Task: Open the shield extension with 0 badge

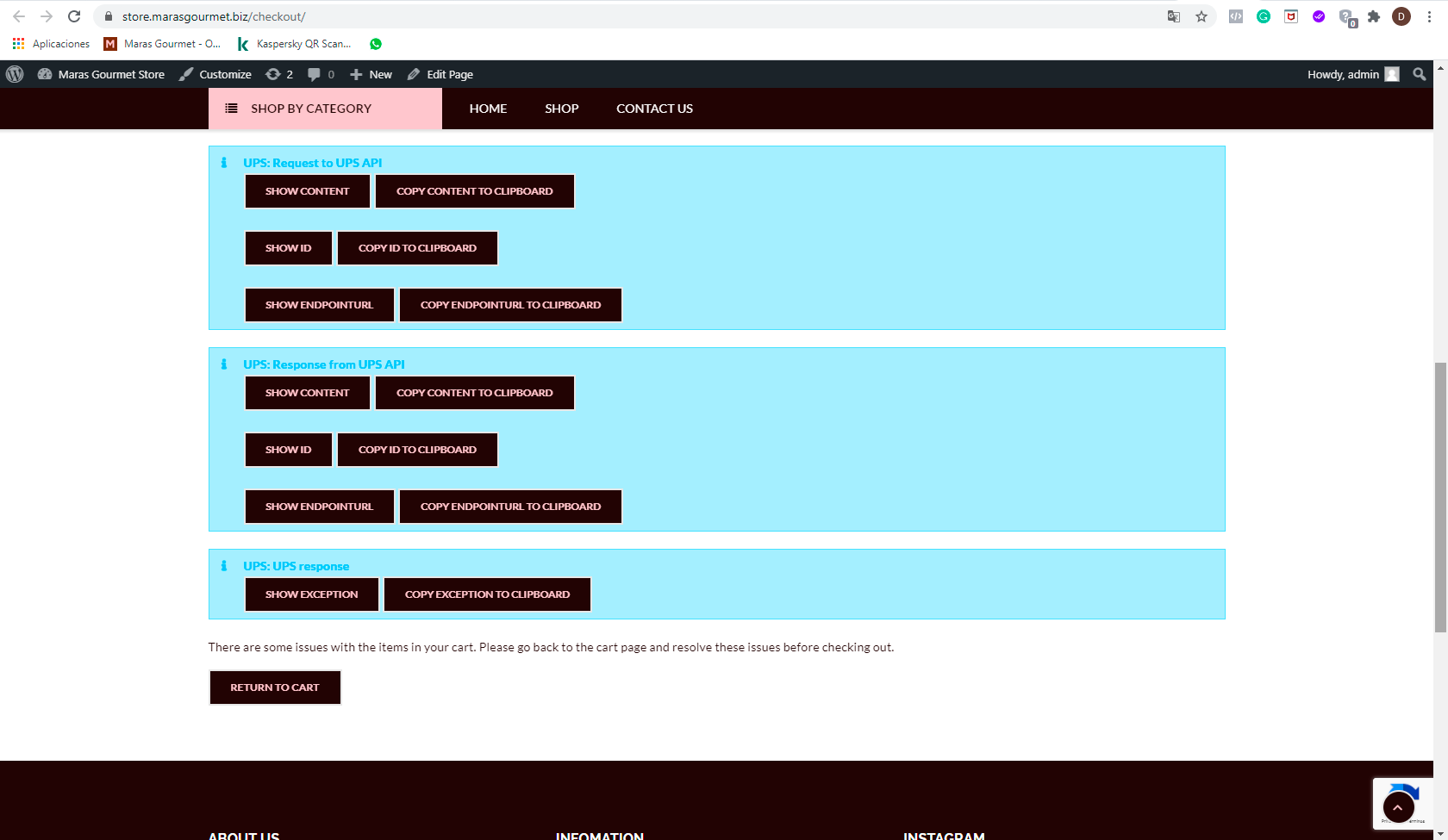Action: pyautogui.click(x=1347, y=17)
